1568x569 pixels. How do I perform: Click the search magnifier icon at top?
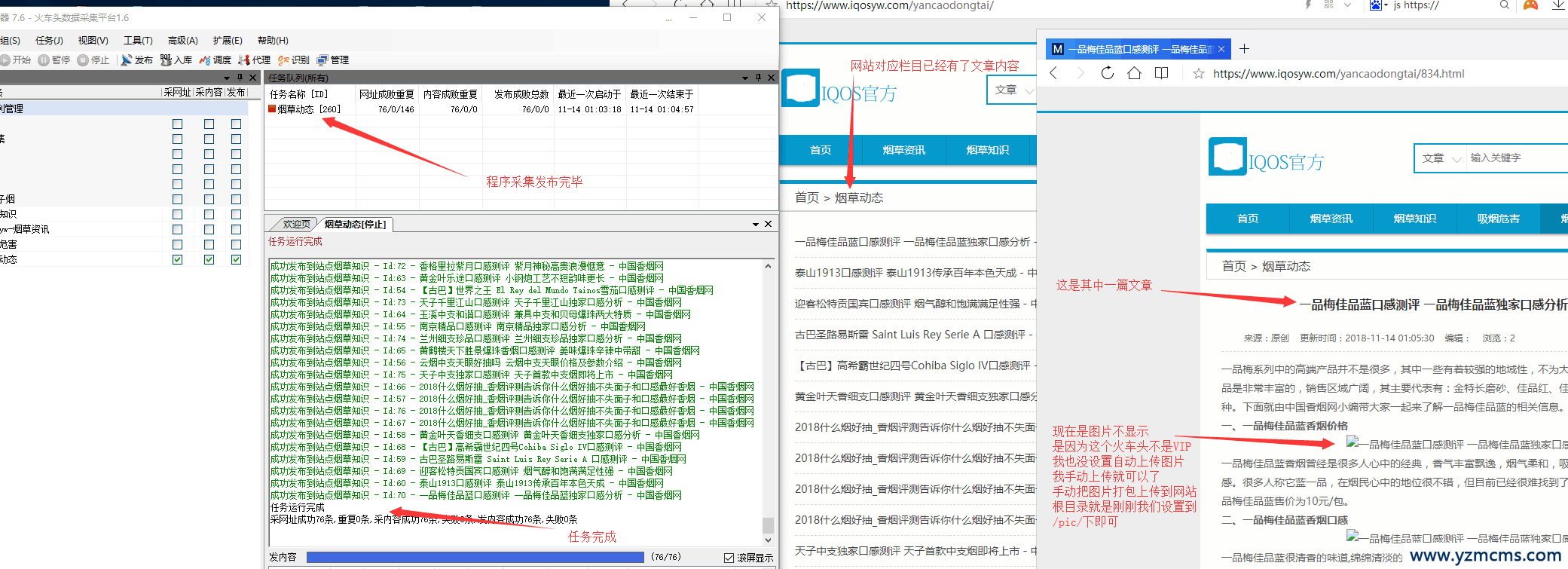(1504, 5)
